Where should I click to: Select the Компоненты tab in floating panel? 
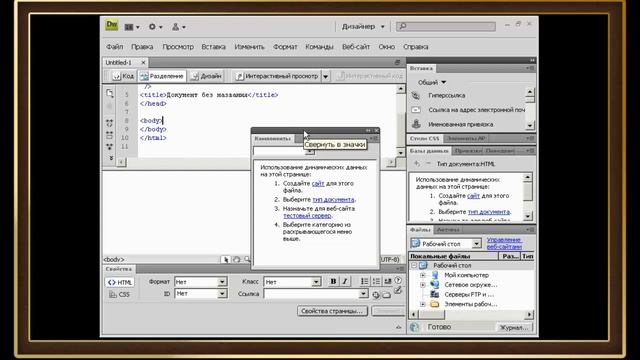[273, 139]
